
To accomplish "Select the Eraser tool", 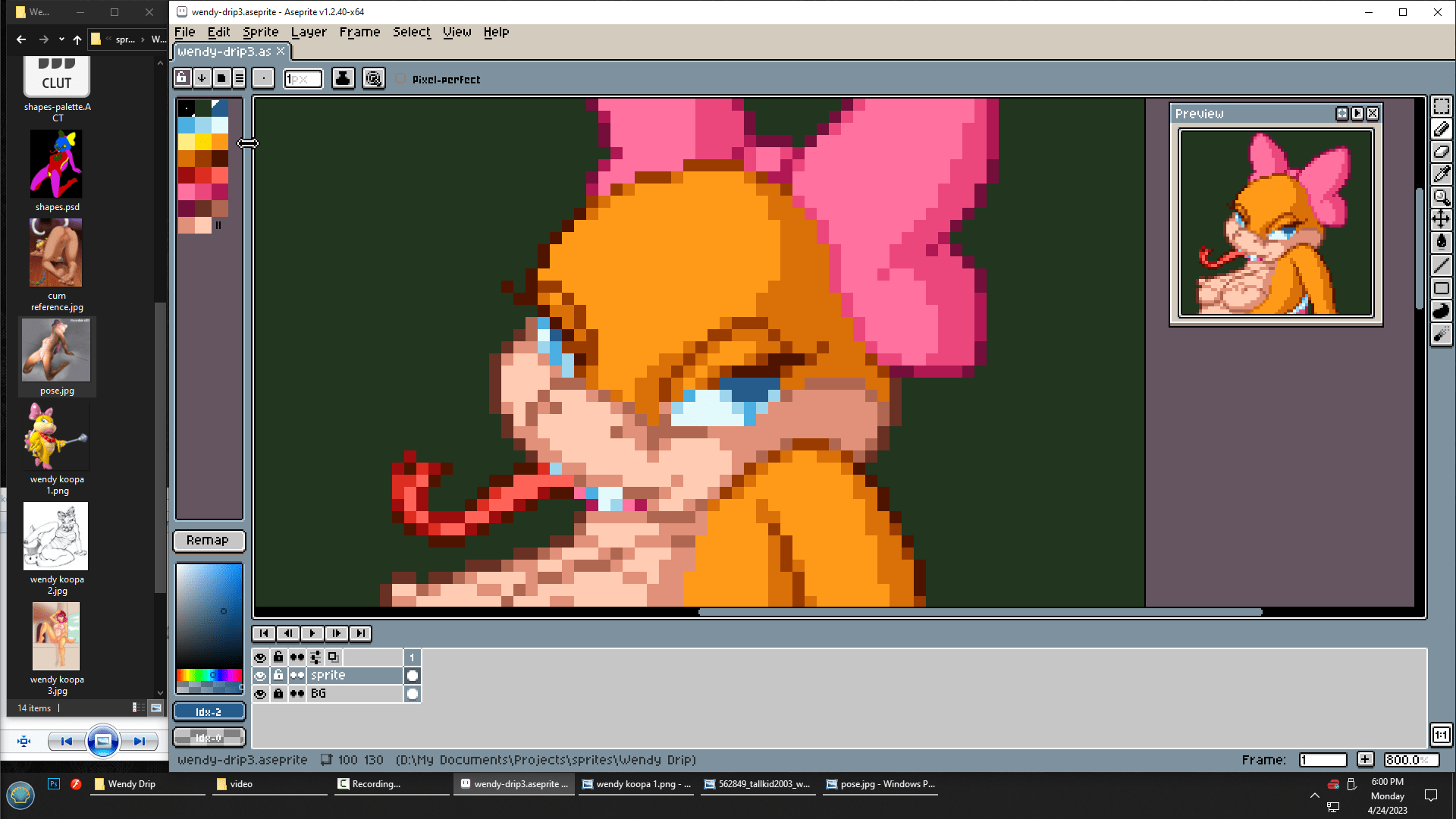I will coord(1441,152).
